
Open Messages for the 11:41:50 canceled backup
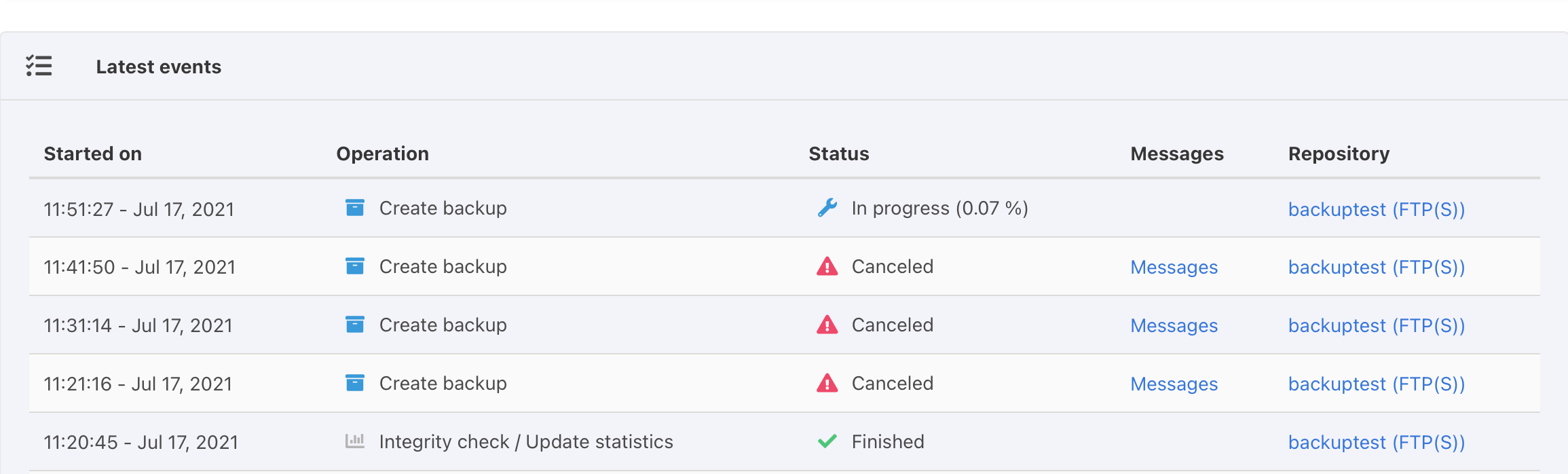[x=1174, y=268]
